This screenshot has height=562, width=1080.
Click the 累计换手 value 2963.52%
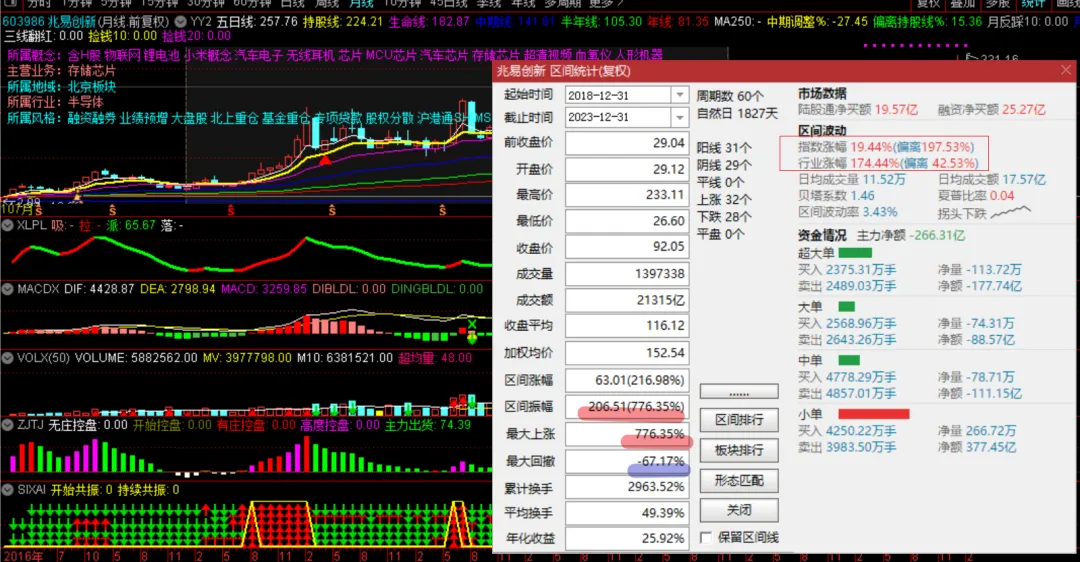(x=627, y=487)
